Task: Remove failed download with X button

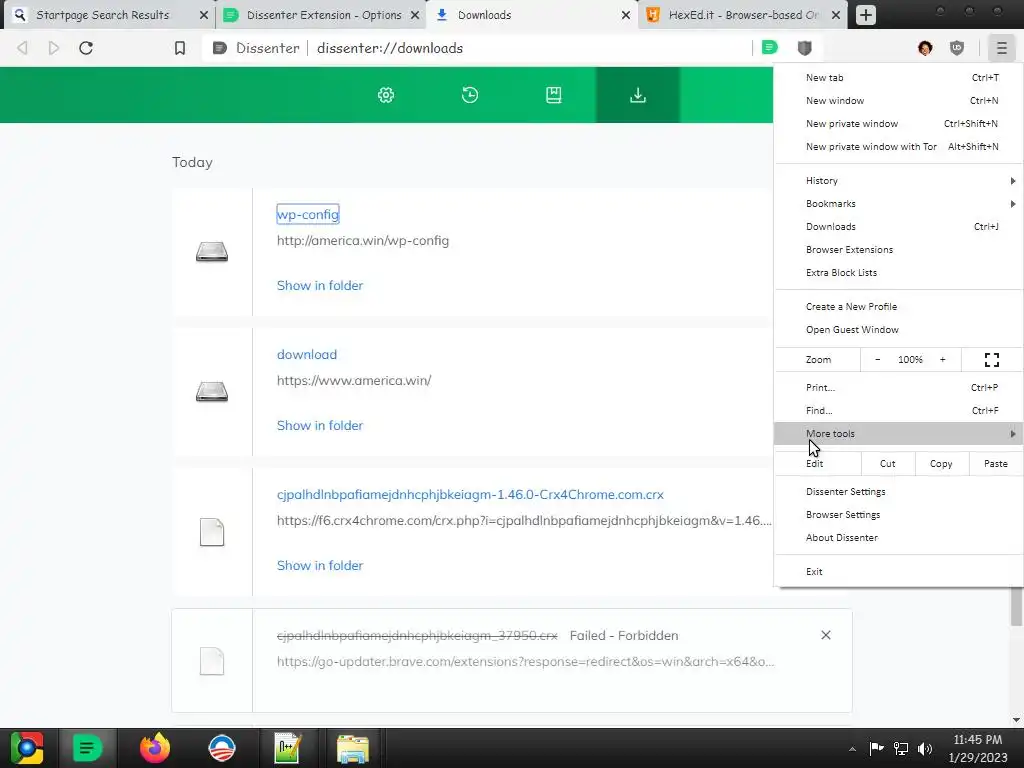Action: pyautogui.click(x=826, y=635)
